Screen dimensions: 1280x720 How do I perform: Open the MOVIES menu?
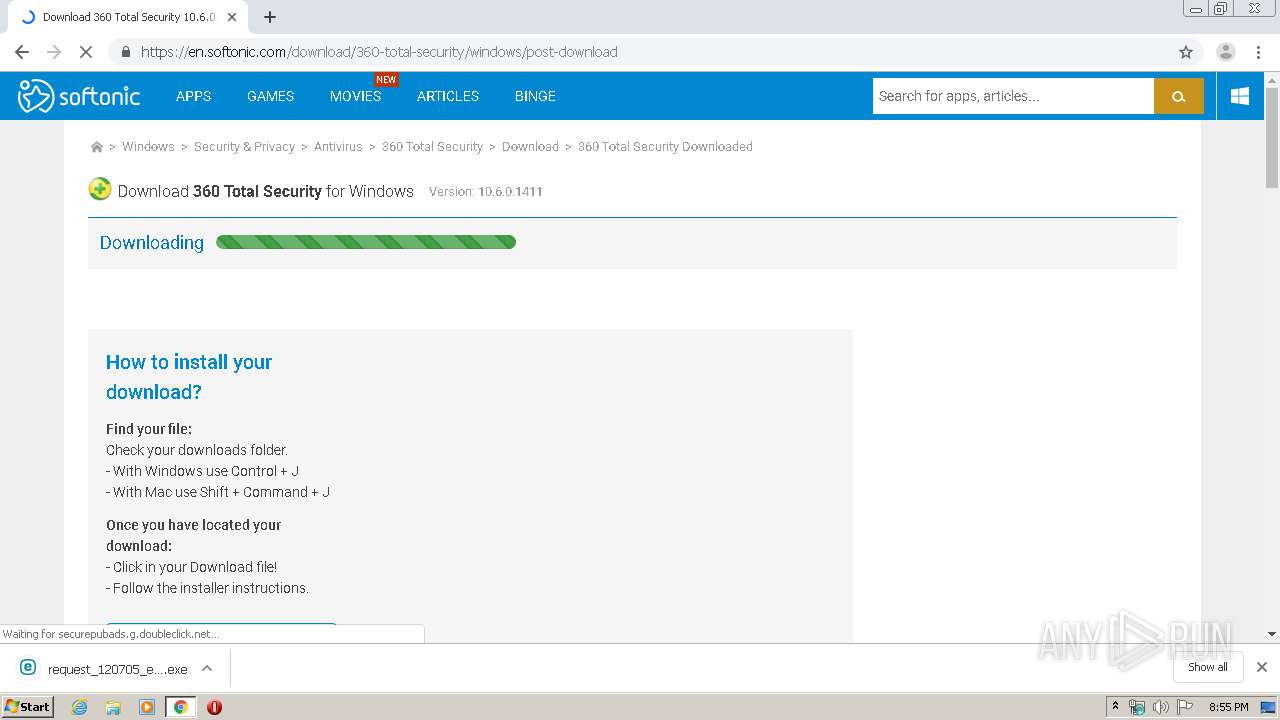(x=355, y=96)
